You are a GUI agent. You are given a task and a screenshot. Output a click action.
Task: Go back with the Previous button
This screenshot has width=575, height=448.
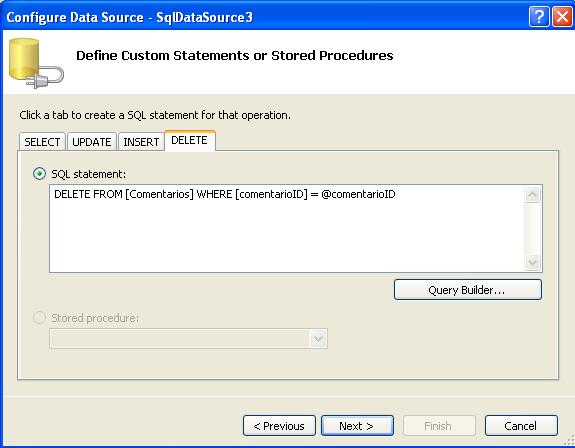pos(279,426)
